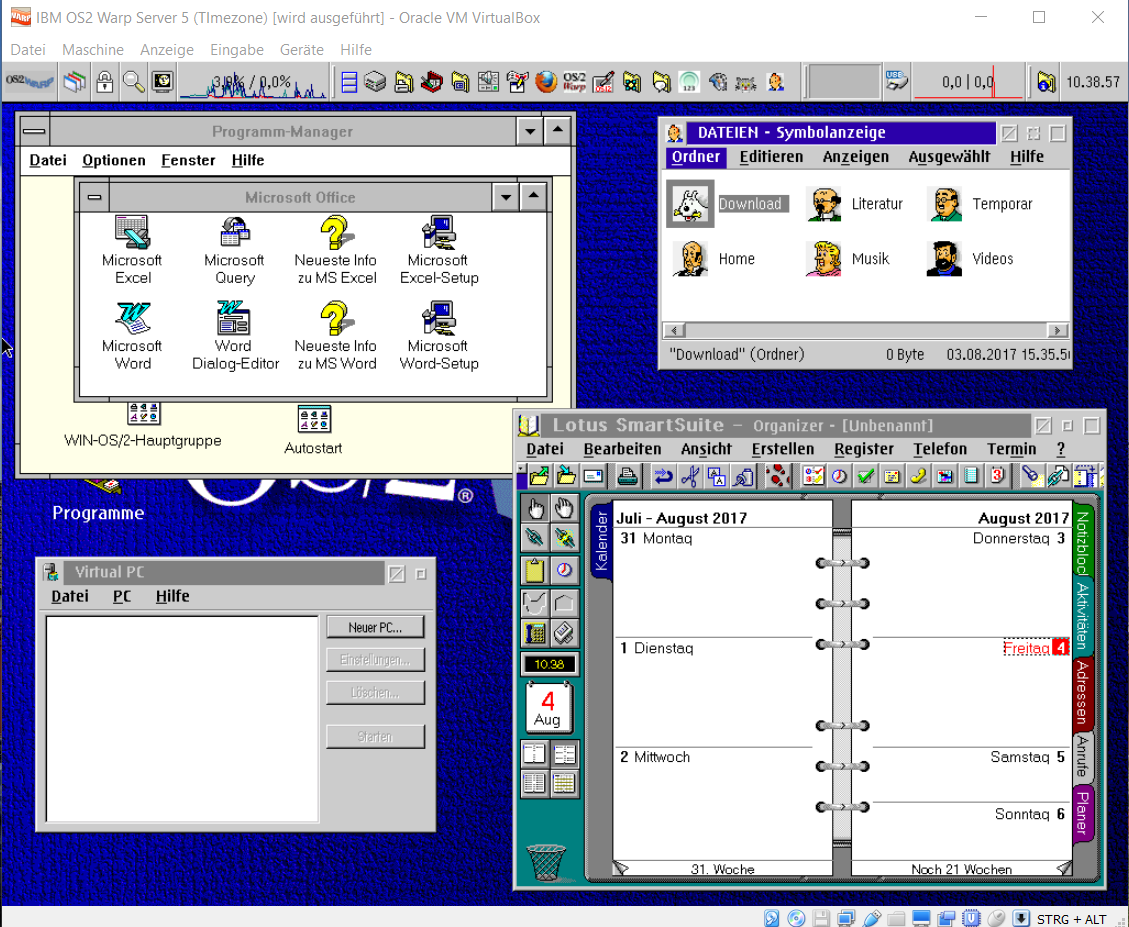Open Optionen menu in Programm-Manager
Screen dimensions: 1129x927
[x=114, y=160]
